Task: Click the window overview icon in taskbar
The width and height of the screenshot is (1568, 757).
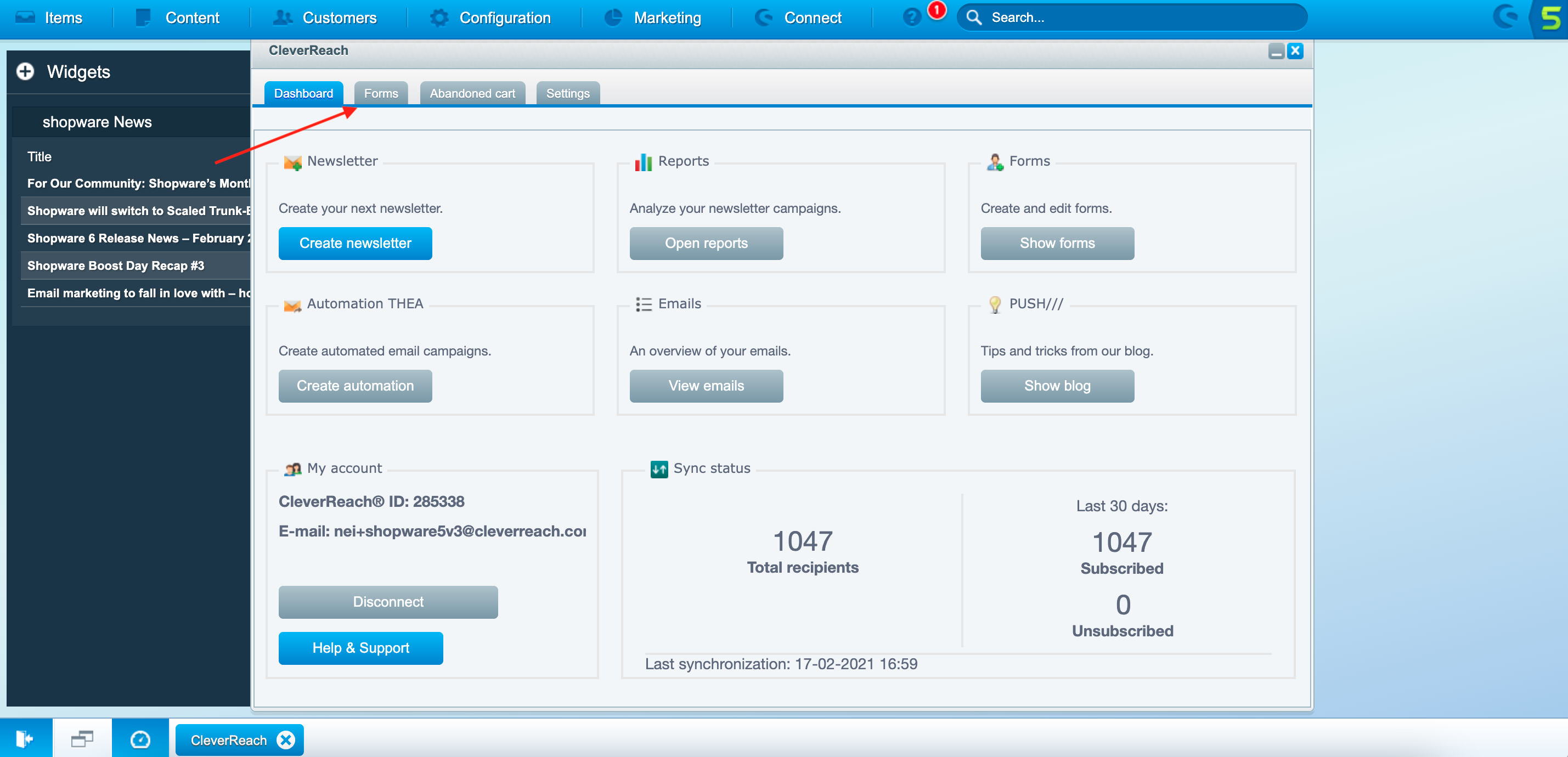Action: 82,739
